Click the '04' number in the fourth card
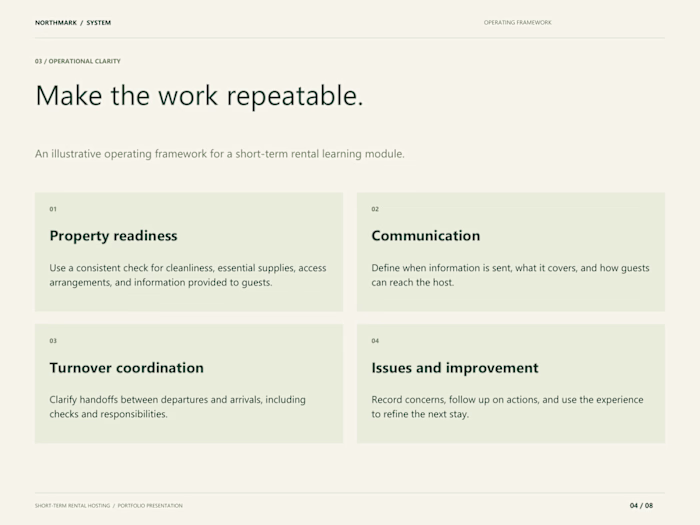Screen dimensions: 700x525 [x=375, y=341]
